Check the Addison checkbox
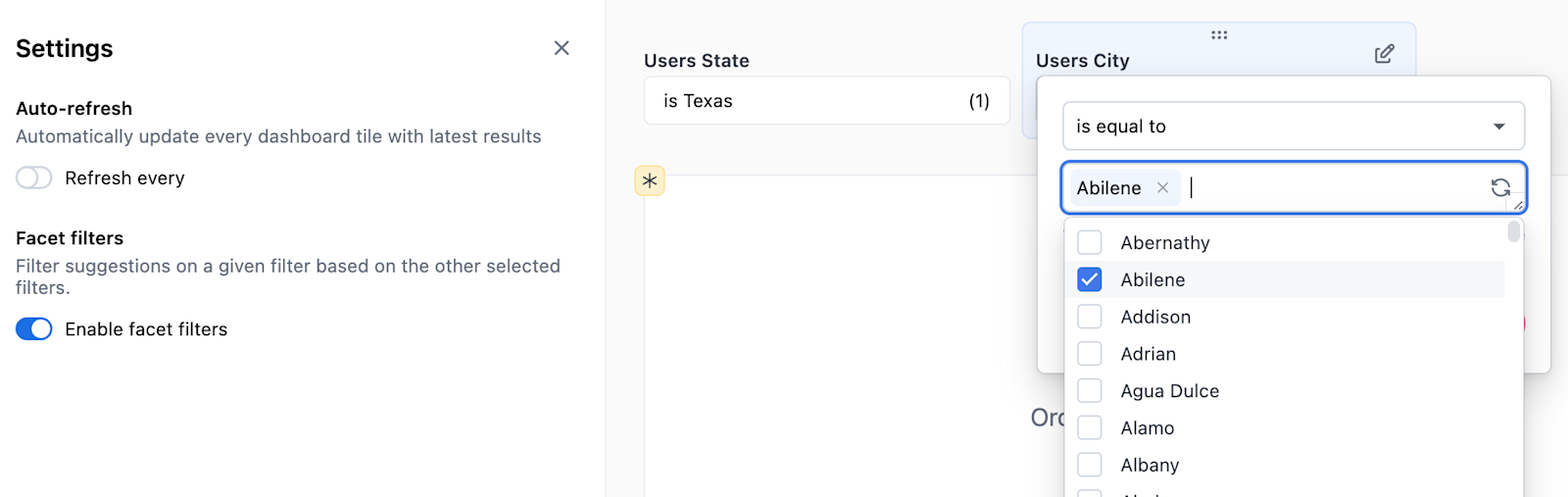 tap(1089, 317)
